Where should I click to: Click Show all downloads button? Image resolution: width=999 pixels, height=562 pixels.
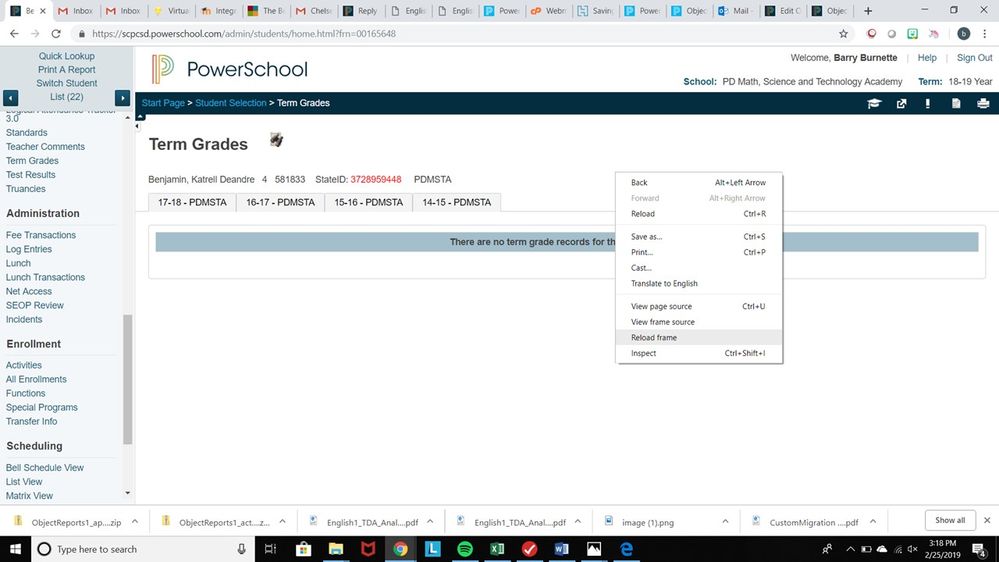click(950, 521)
